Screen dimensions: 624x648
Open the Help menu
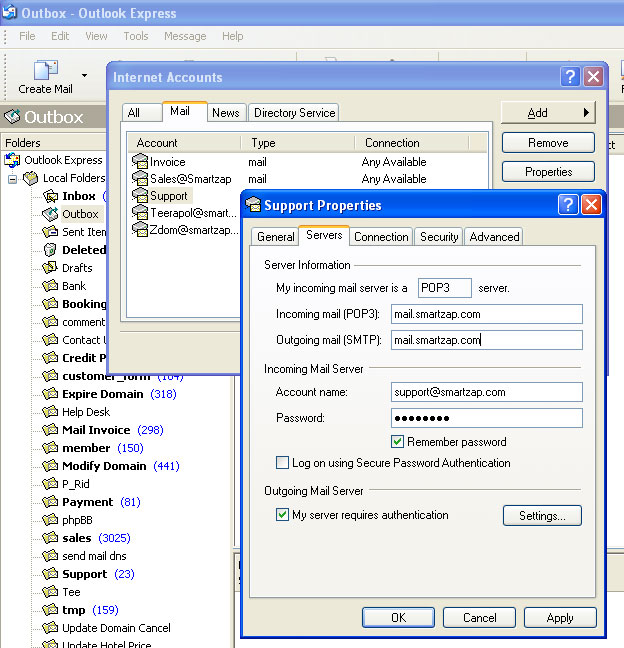point(233,36)
